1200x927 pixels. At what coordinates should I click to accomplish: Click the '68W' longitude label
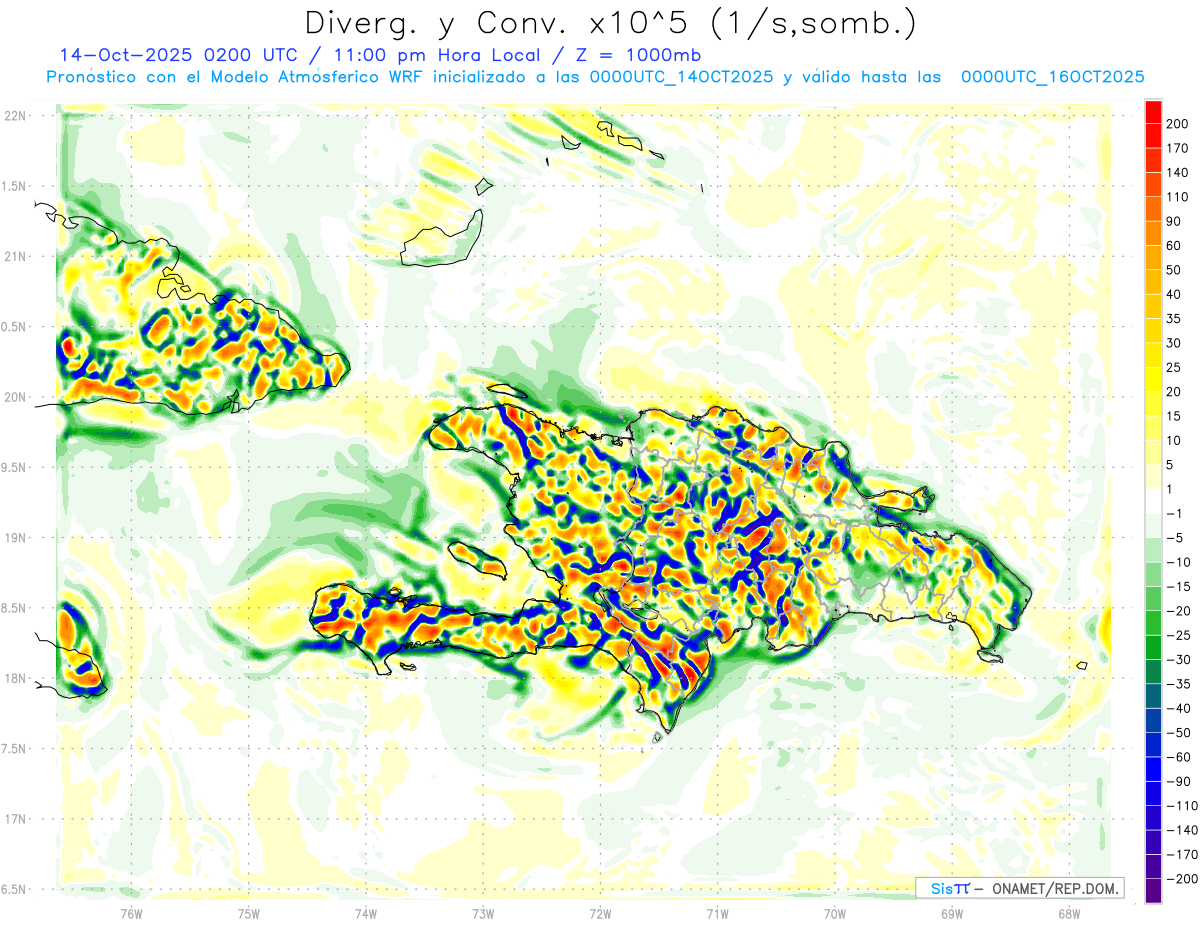pos(1068,913)
